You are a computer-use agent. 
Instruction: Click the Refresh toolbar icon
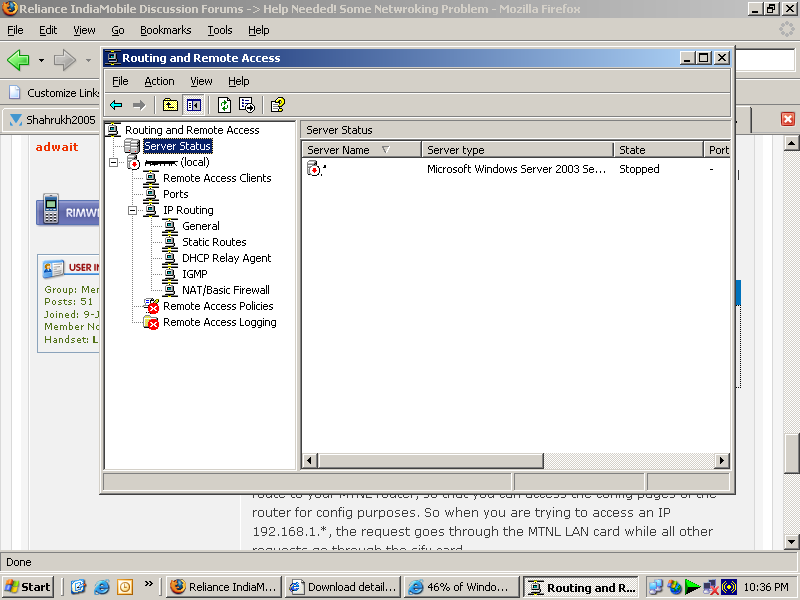point(224,105)
